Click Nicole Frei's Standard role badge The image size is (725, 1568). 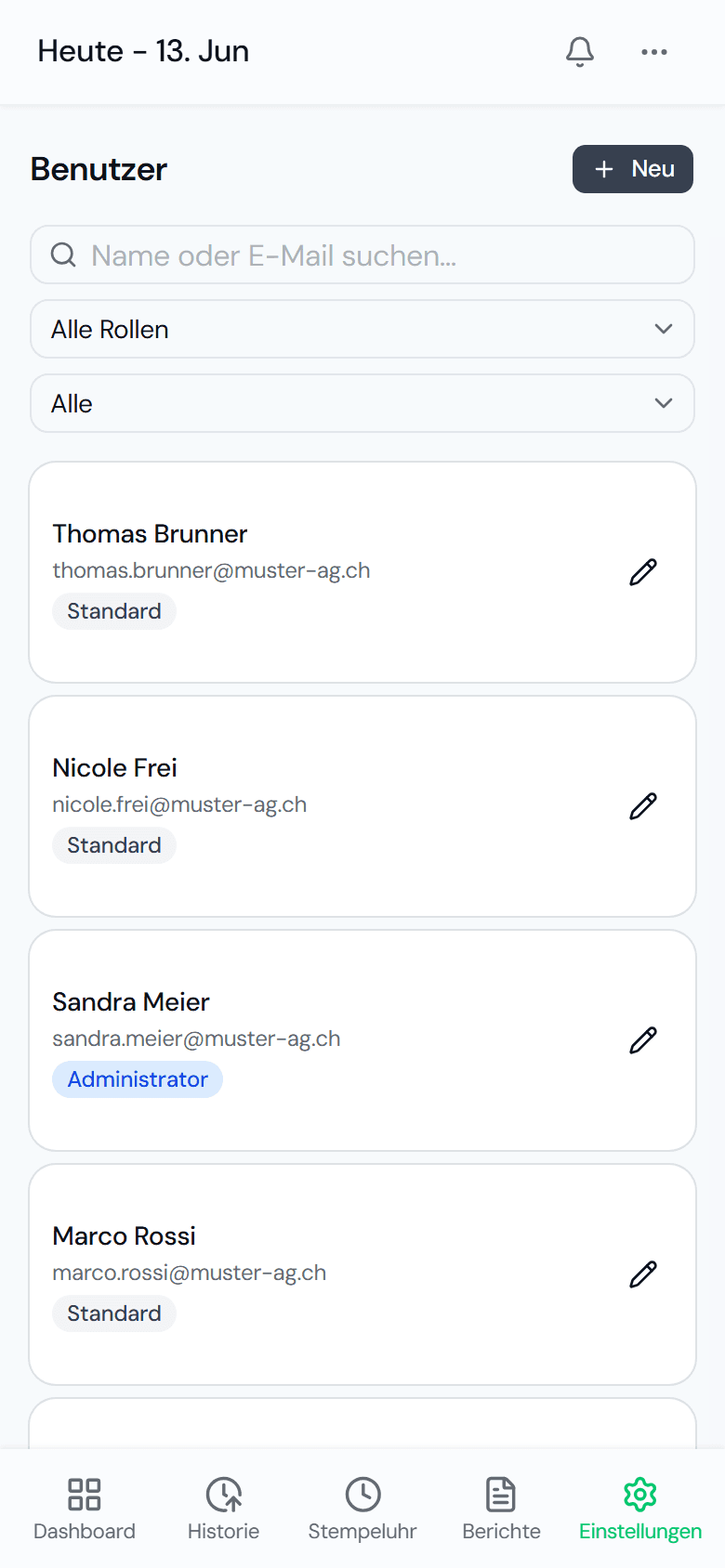[x=114, y=845]
